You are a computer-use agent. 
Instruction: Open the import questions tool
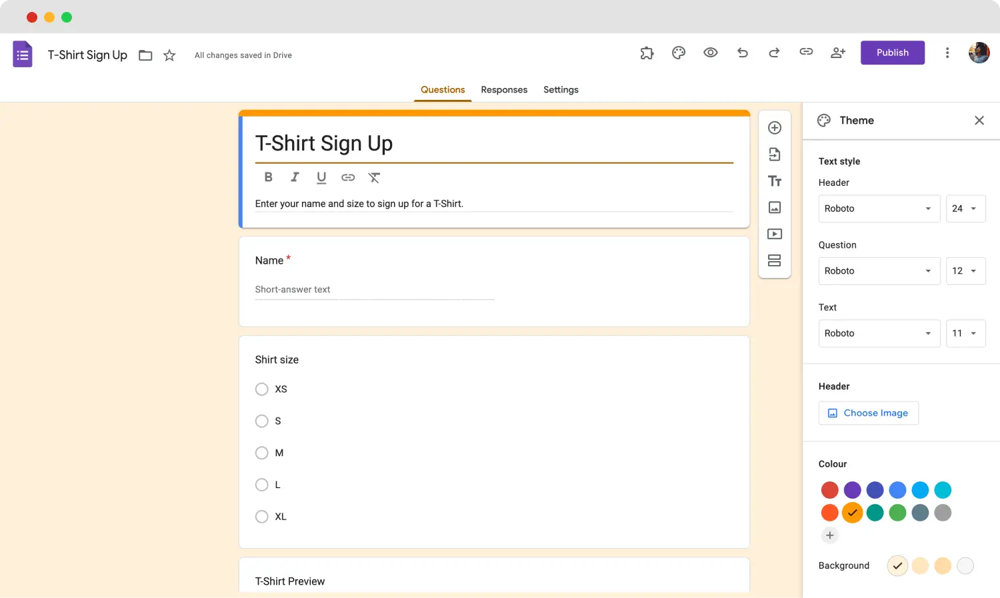tap(775, 154)
